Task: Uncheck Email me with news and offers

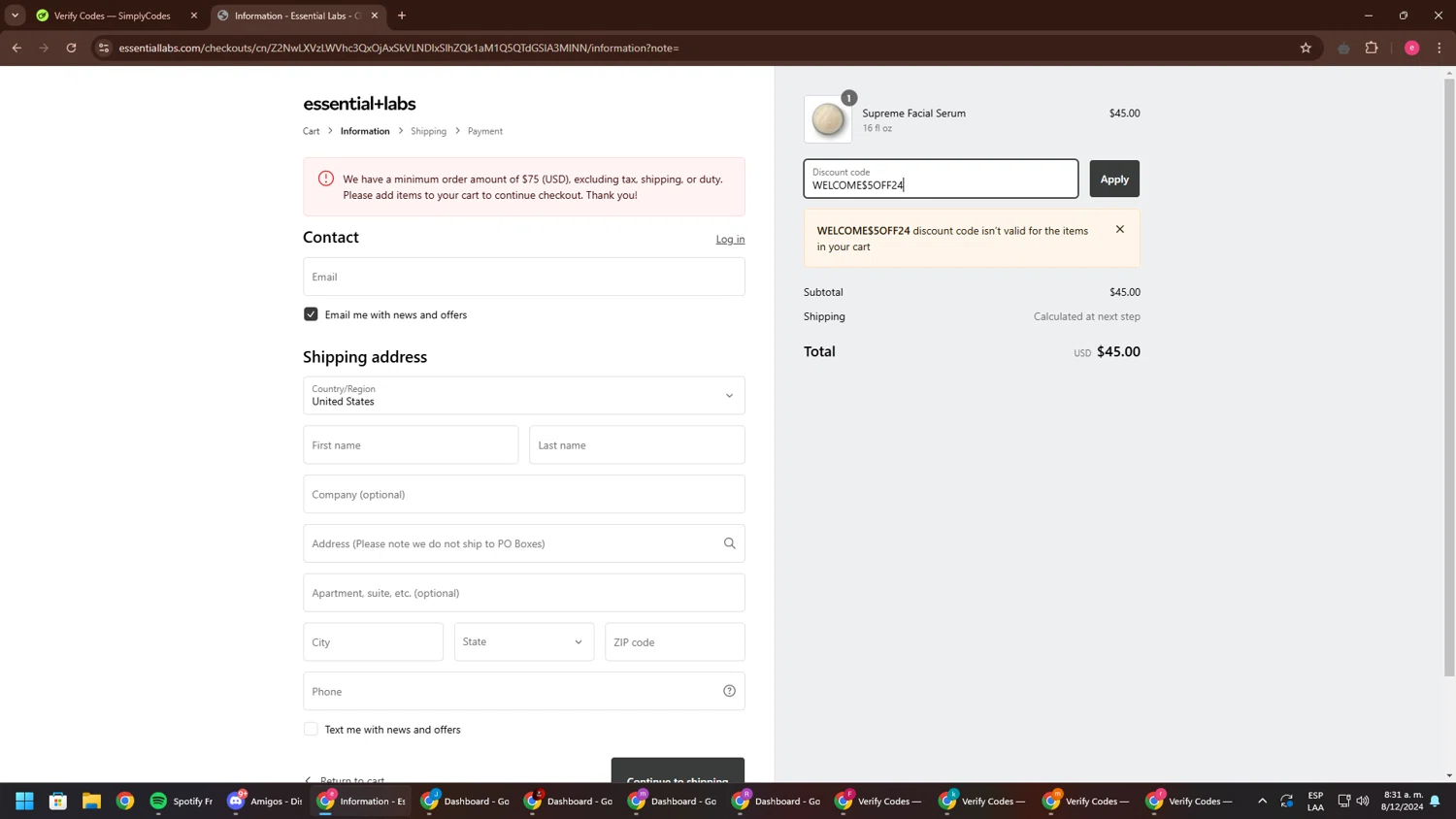Action: coord(311,314)
